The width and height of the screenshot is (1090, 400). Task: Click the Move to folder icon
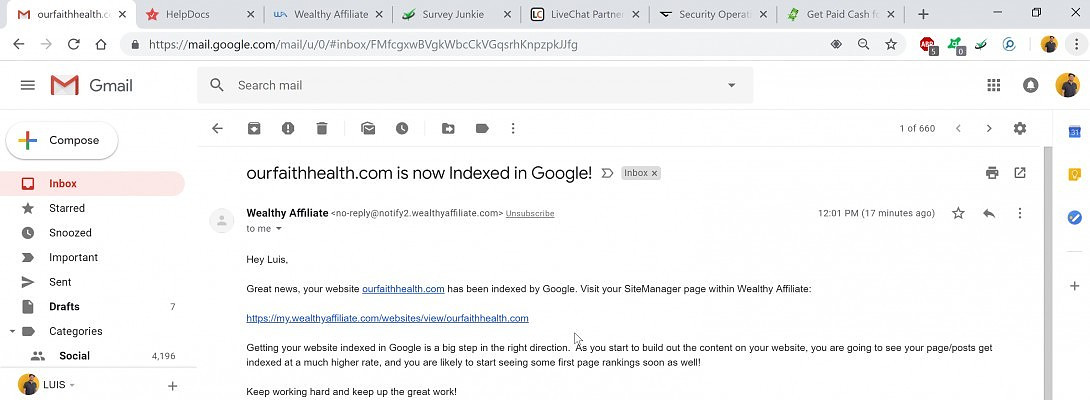tap(448, 129)
